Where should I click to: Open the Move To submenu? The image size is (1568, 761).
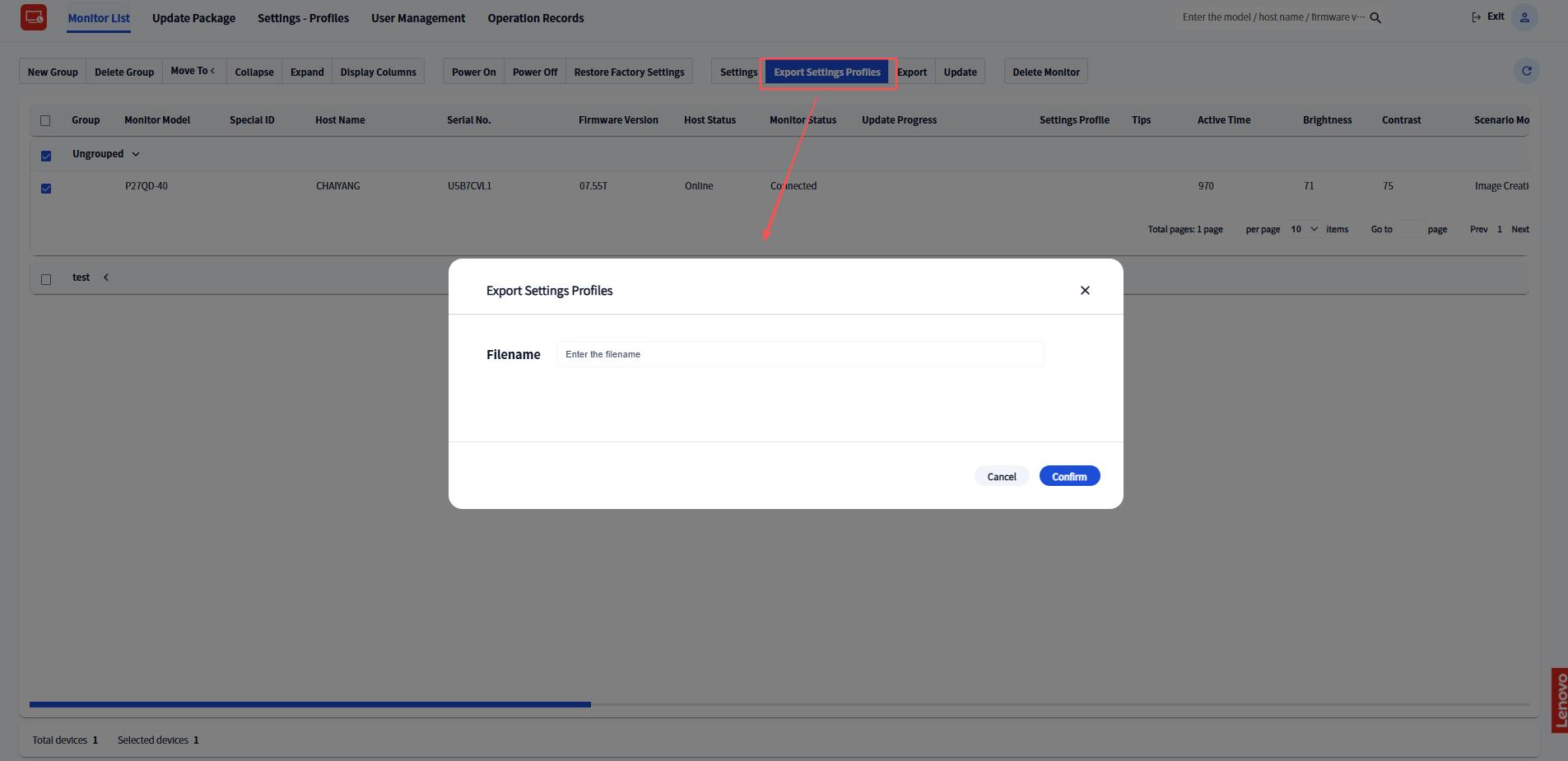(x=193, y=71)
